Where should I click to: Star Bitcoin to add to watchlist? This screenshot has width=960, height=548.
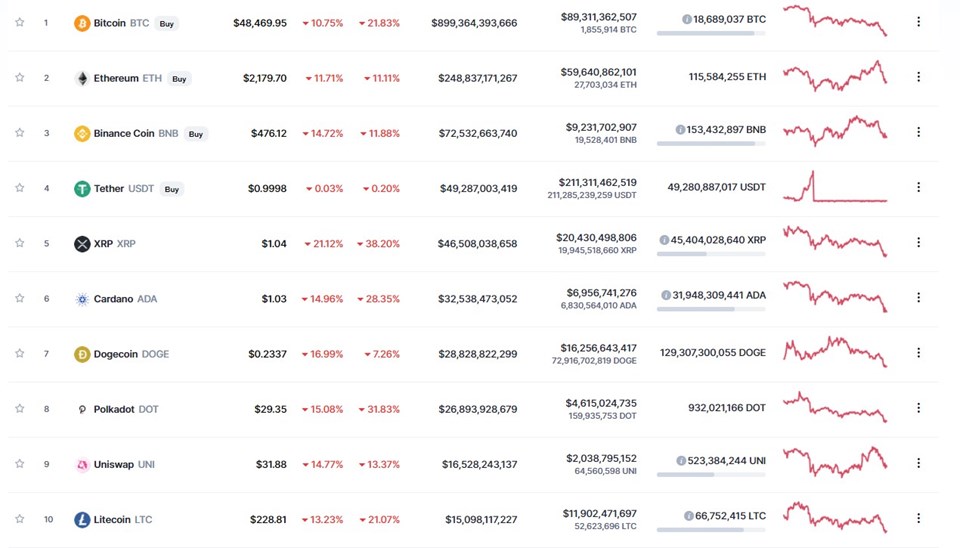click(20, 22)
